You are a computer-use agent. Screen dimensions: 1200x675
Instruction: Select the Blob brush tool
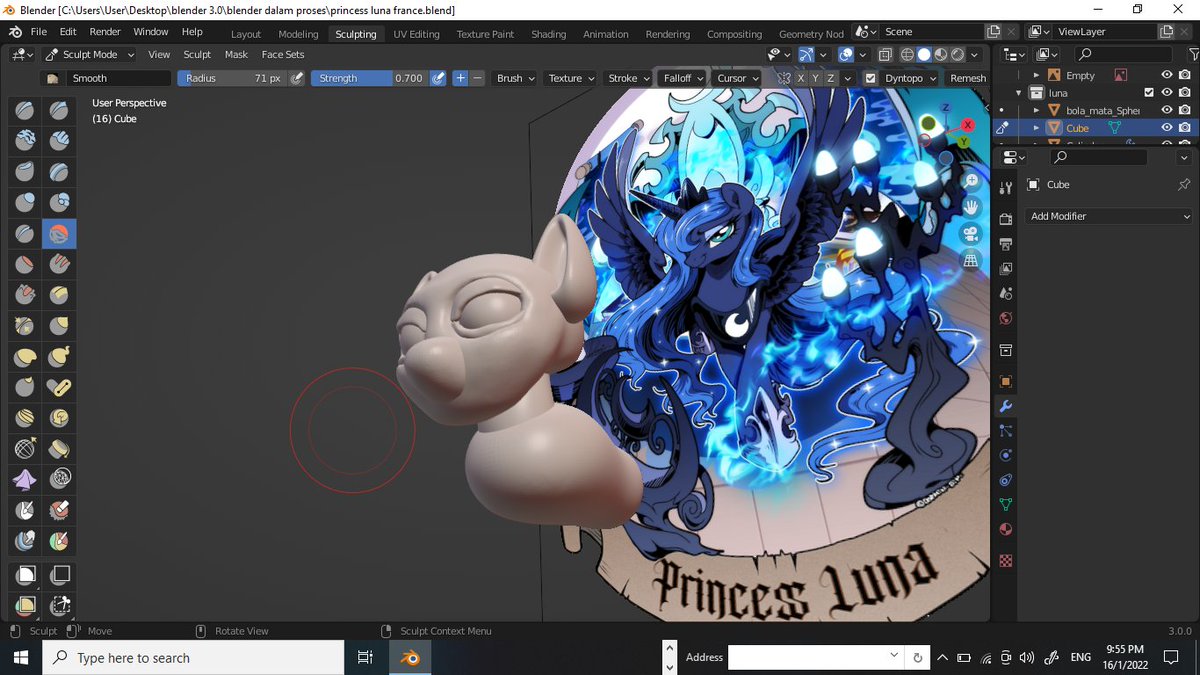[60, 203]
